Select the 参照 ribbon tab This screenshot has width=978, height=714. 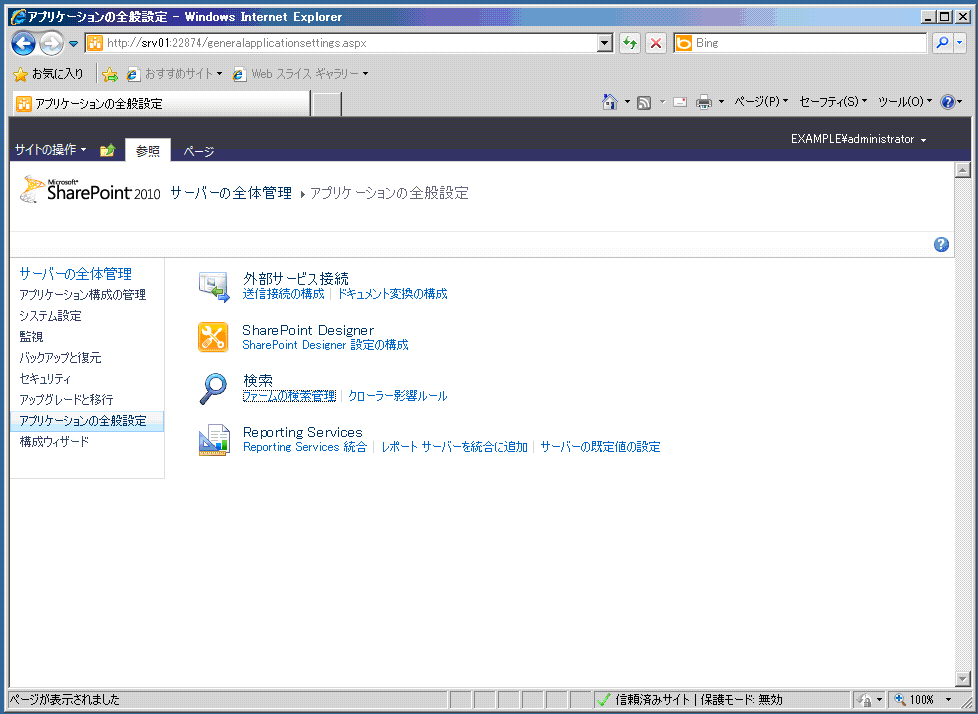tap(148, 150)
